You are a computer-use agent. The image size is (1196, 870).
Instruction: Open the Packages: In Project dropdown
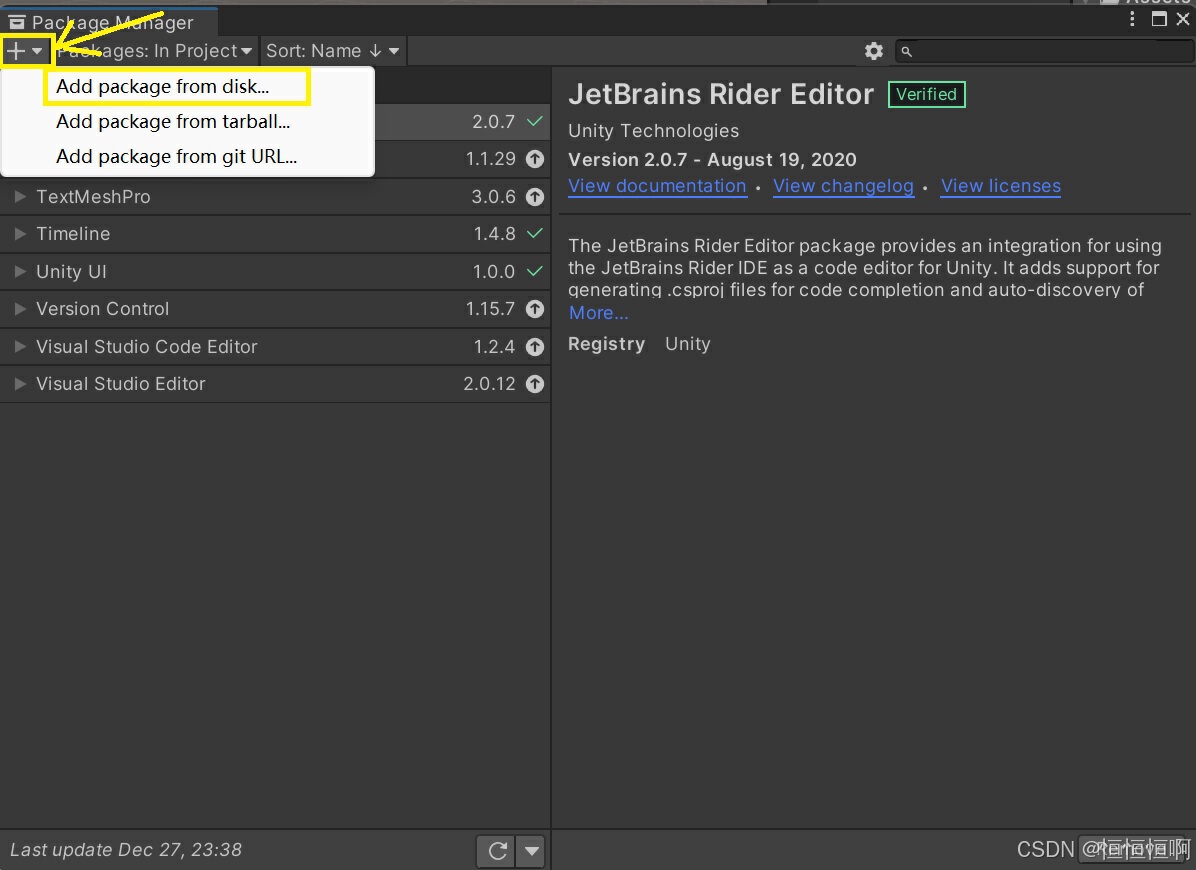click(x=154, y=51)
